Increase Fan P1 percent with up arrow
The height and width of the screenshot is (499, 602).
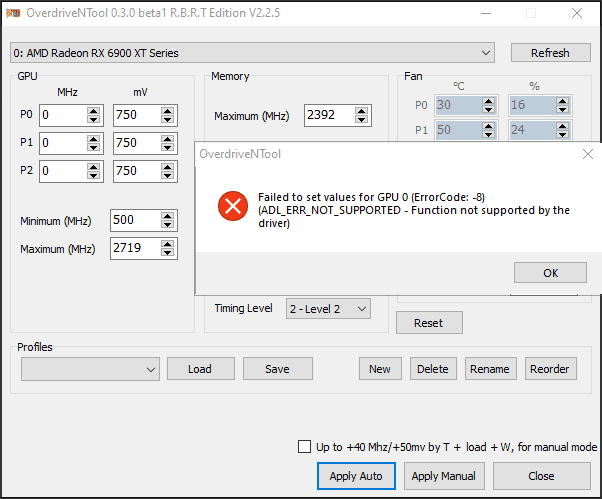point(562,126)
